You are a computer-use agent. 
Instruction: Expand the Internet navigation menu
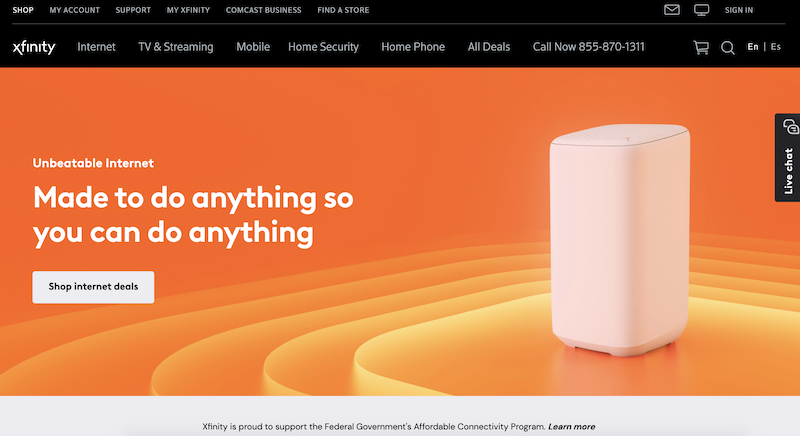(x=96, y=47)
